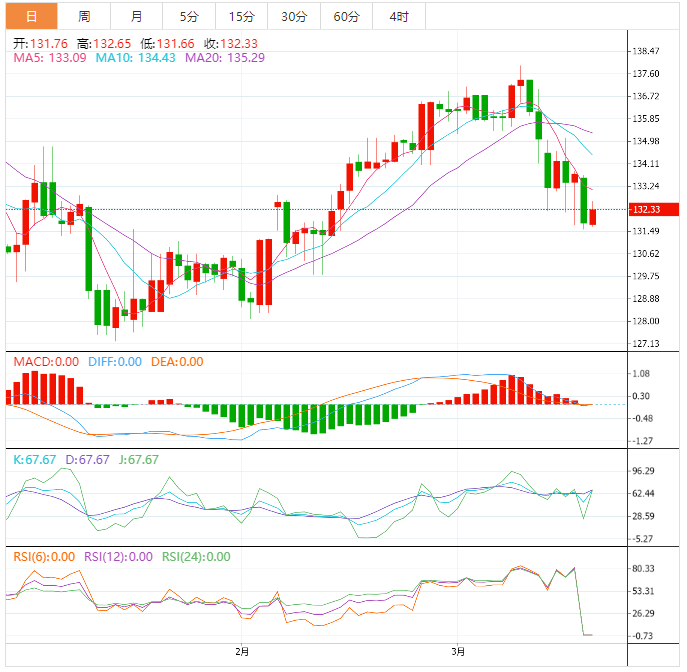The image size is (687, 672).
Task: Click the 137.60 price axis label
Action: pyautogui.click(x=646, y=74)
